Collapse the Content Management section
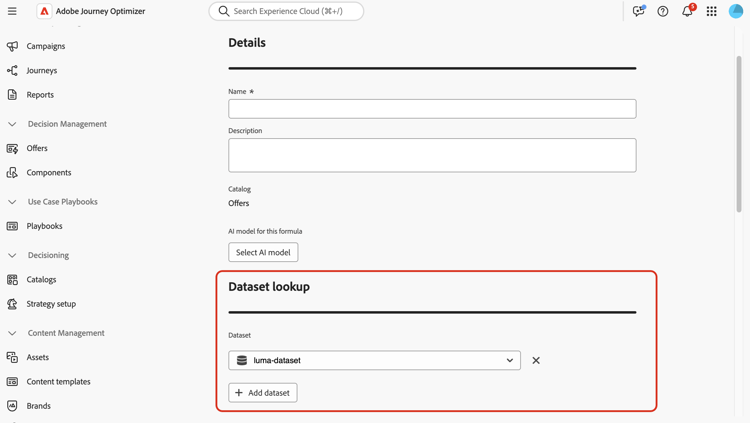 (12, 333)
